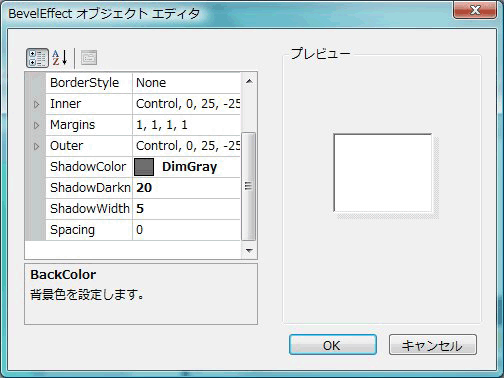Screen dimensions: 504x378
Task: Select the Margins property label
Action: tap(73, 125)
